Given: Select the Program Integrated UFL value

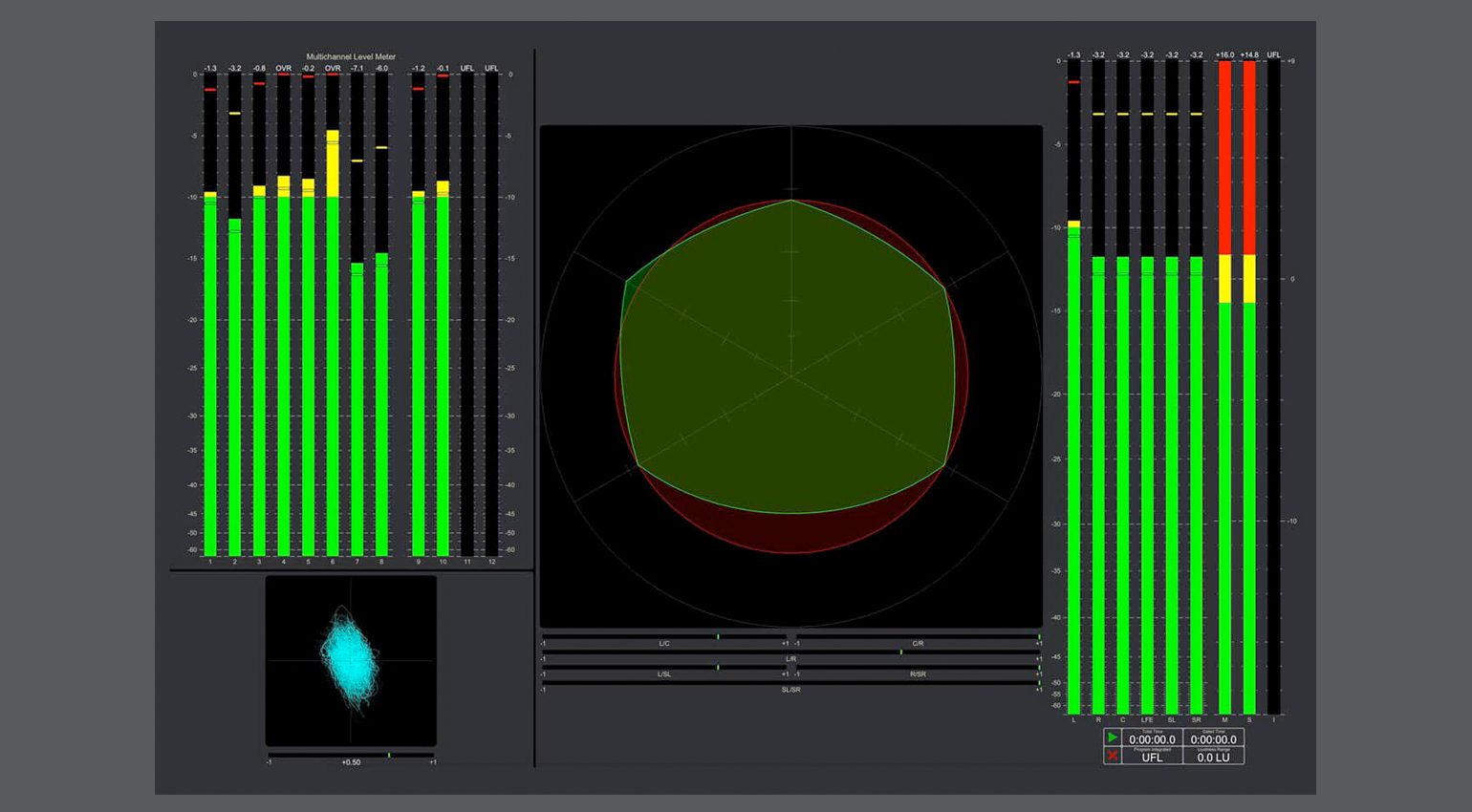Looking at the screenshot, I should pyautogui.click(x=1152, y=756).
